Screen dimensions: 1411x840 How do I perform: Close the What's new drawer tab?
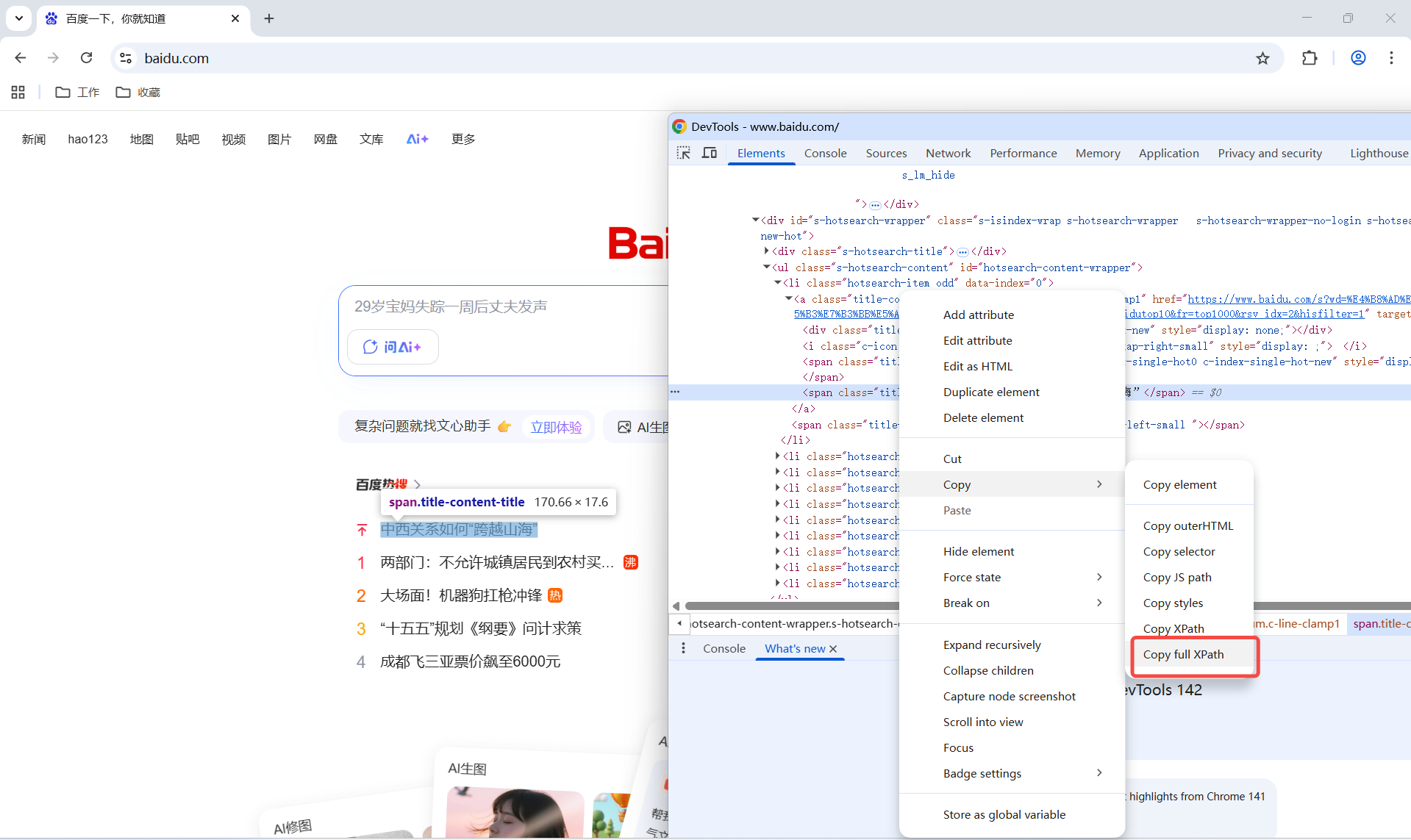click(x=833, y=649)
